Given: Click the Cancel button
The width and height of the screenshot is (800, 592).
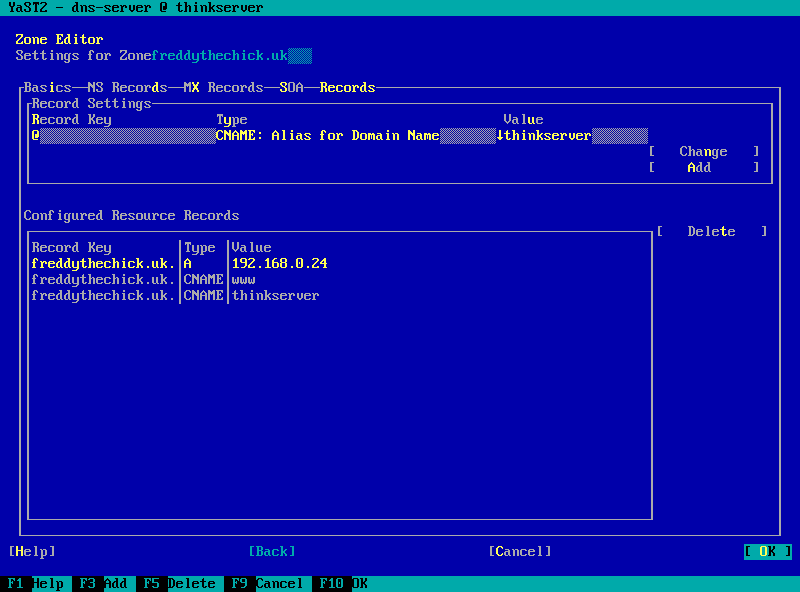Looking at the screenshot, I should (520, 552).
